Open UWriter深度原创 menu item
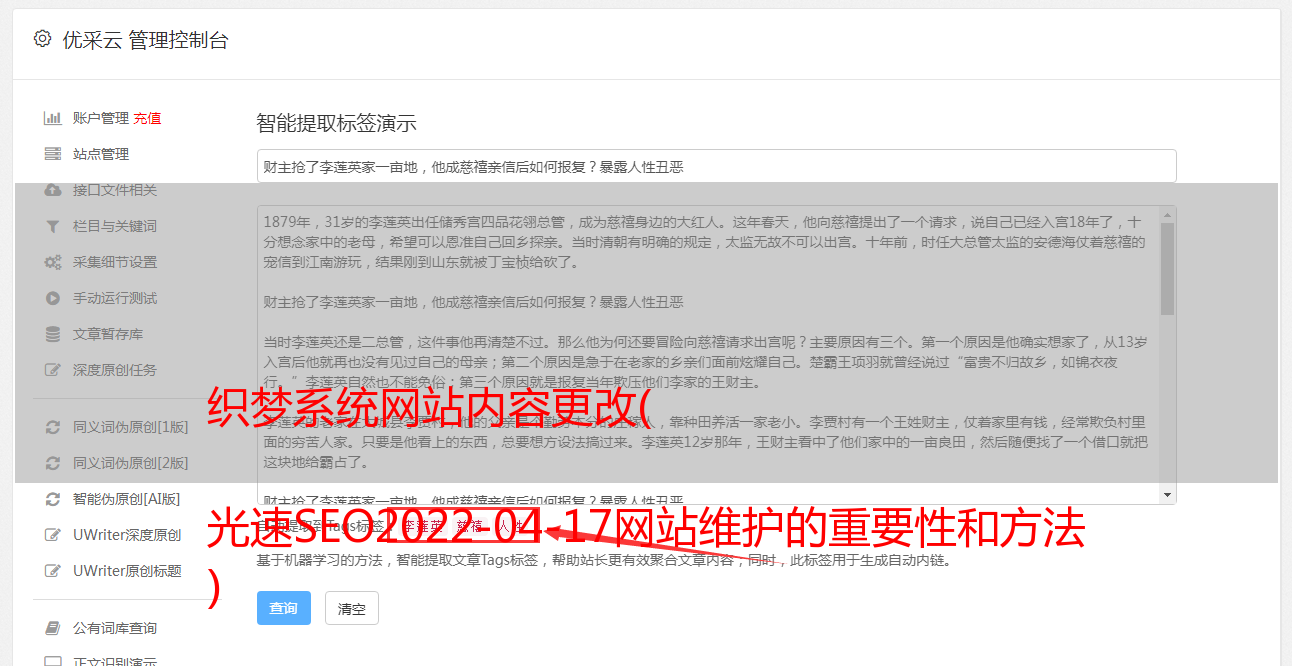The width and height of the screenshot is (1292, 666). click(x=113, y=535)
